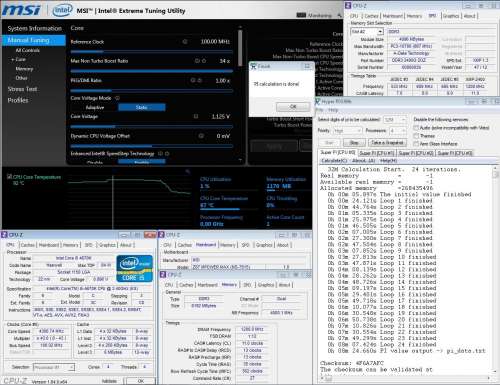This screenshot has height=385, width=500.
Task: Check the Audio service option in HyperPI
Action: pos(416,128)
